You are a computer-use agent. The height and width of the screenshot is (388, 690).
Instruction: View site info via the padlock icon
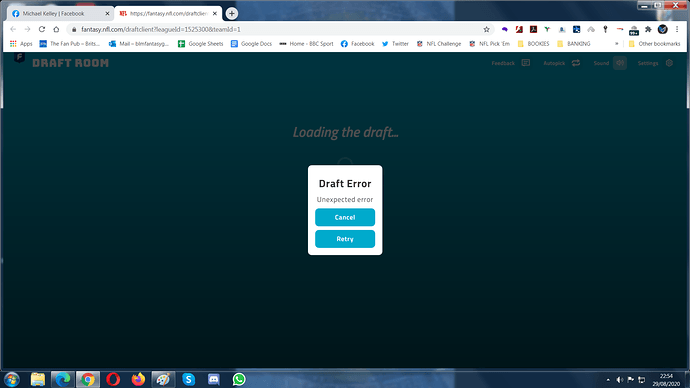click(74, 29)
